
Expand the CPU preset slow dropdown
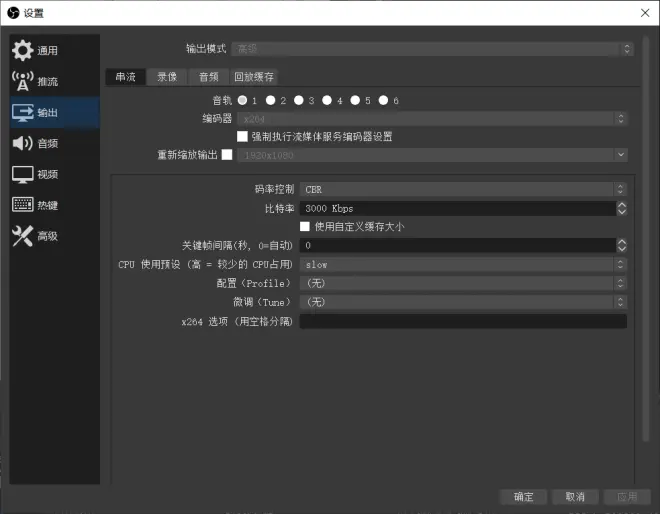click(463, 264)
